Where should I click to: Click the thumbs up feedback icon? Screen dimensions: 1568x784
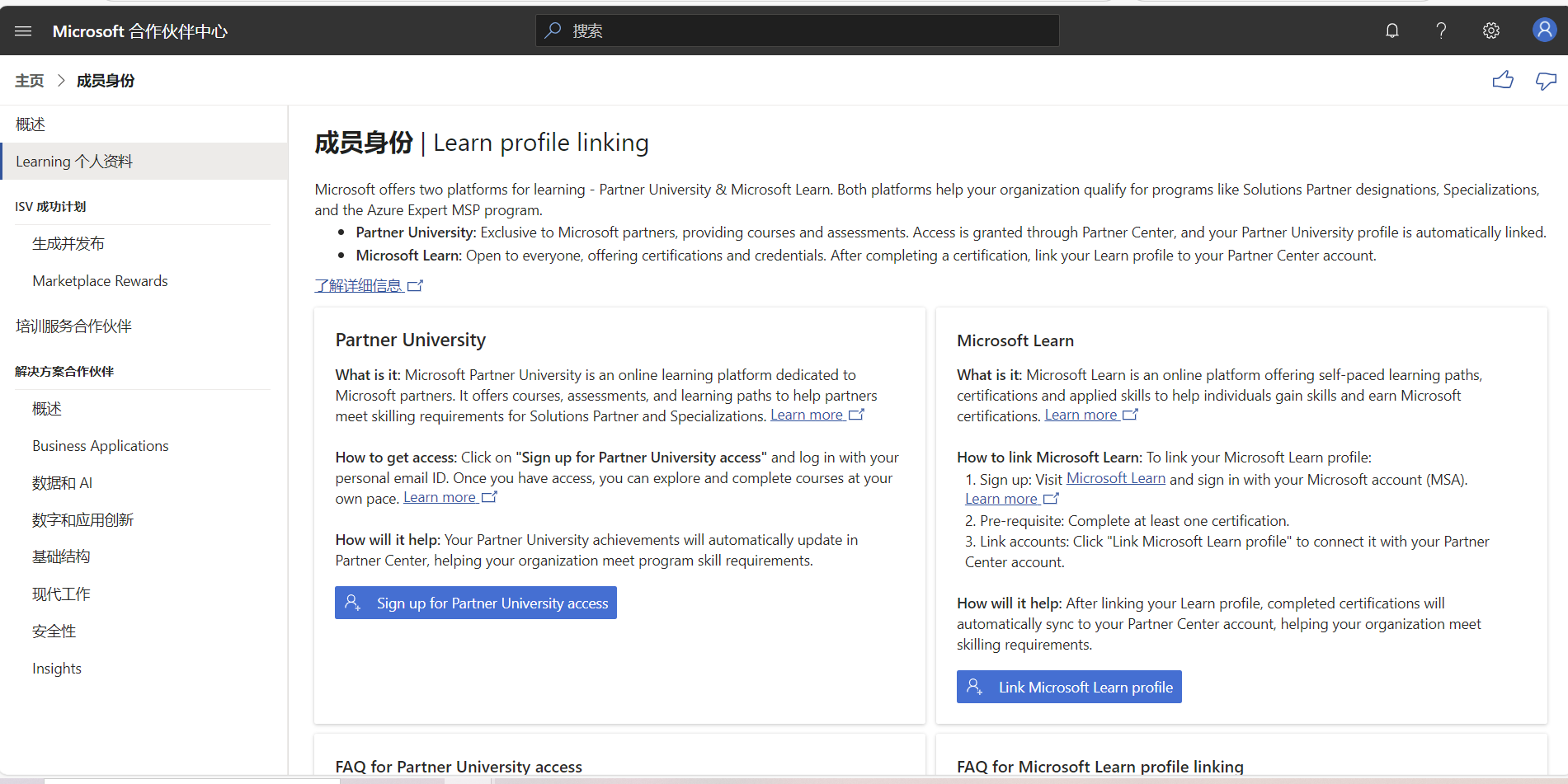1503,80
